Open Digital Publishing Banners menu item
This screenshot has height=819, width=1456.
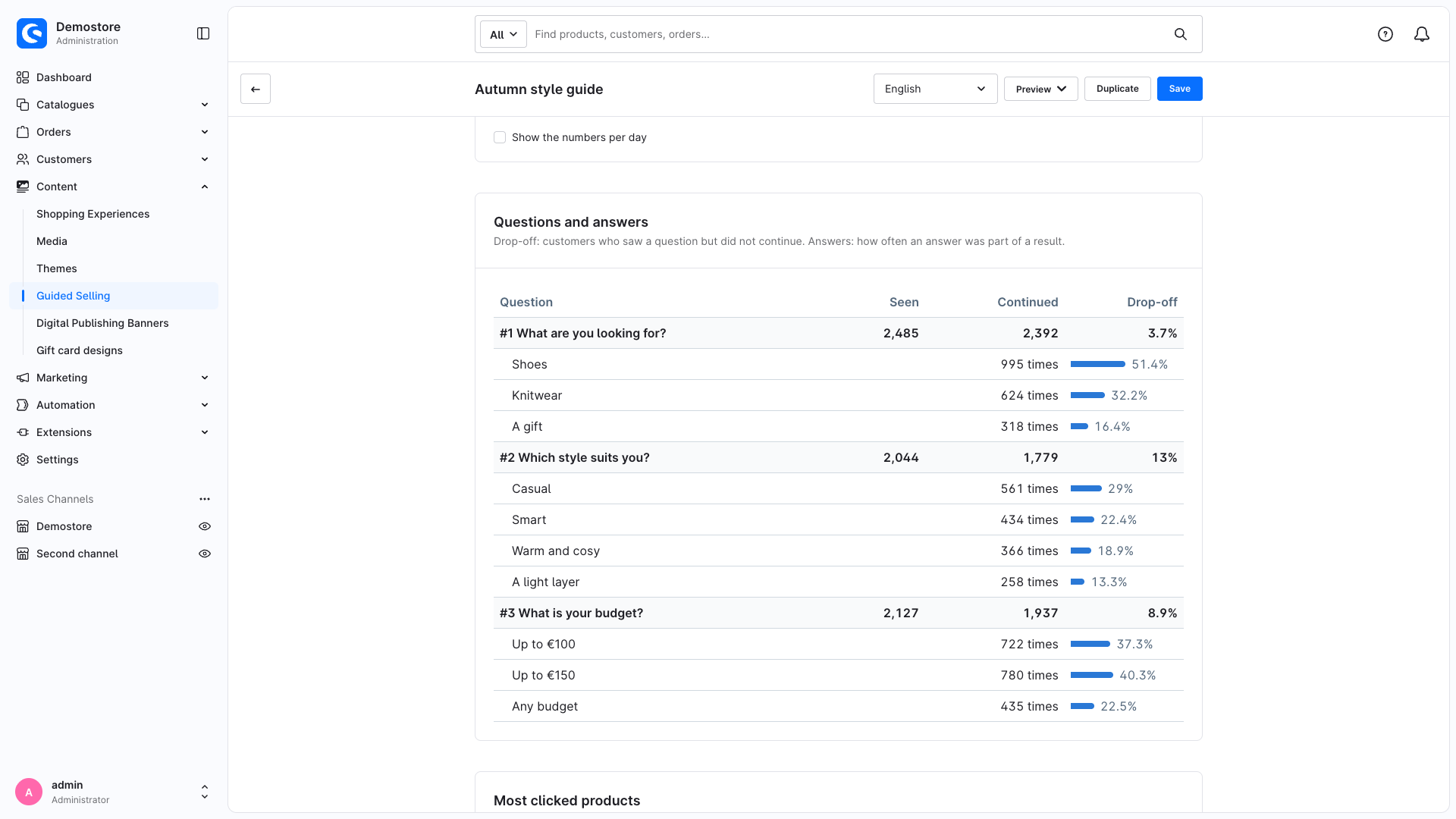pos(102,323)
